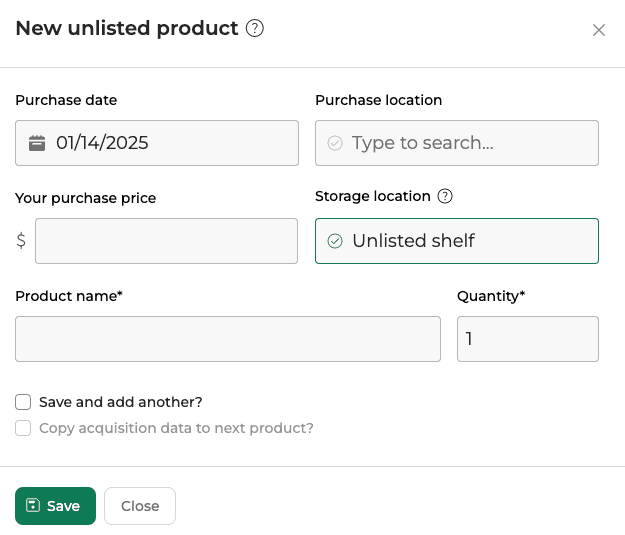Open the Unlisted shelf storage location dropdown
Viewport: 625px width, 535px height.
tap(457, 241)
